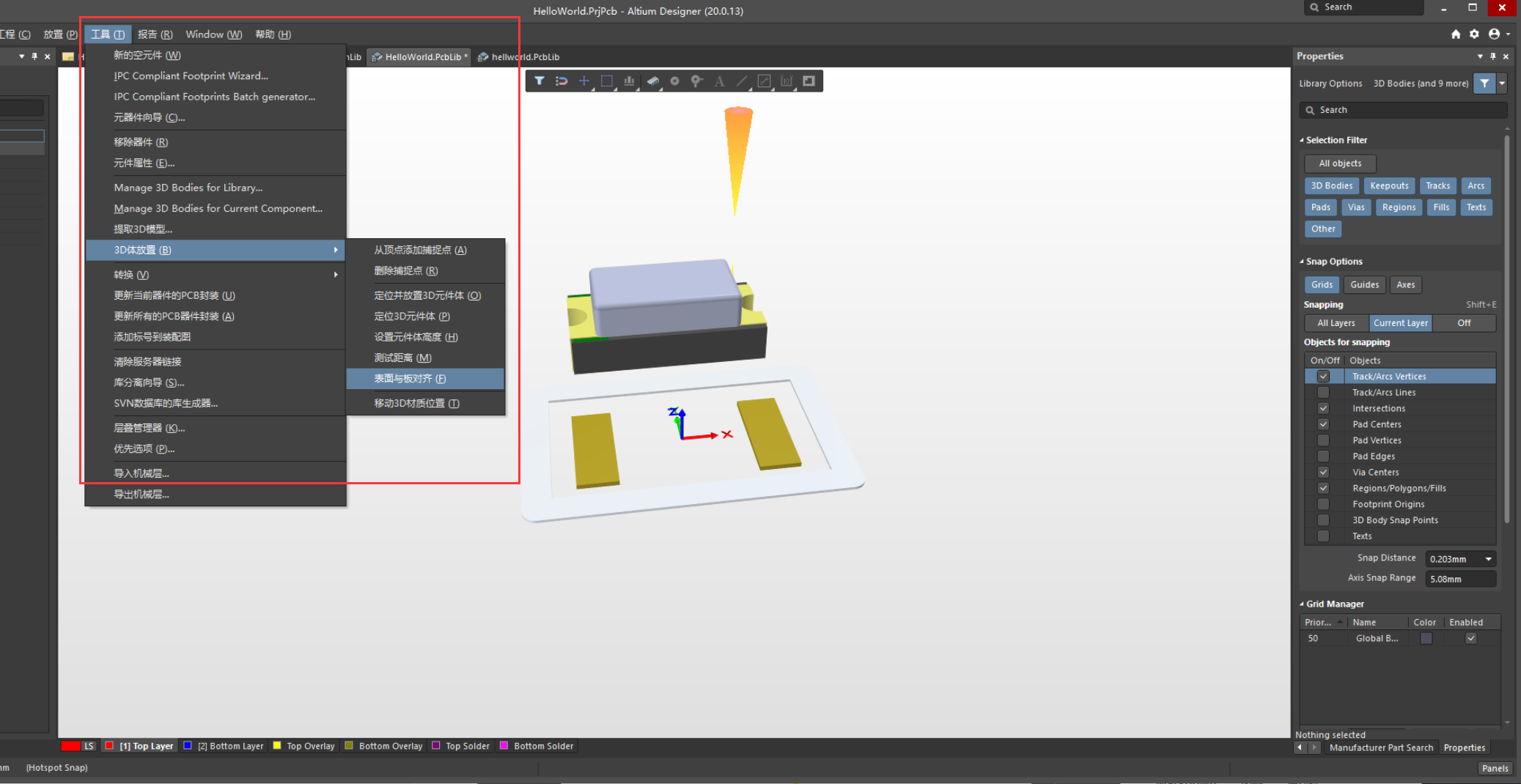Open the 报告 menu
Screen dimensions: 1521x784
(x=155, y=34)
